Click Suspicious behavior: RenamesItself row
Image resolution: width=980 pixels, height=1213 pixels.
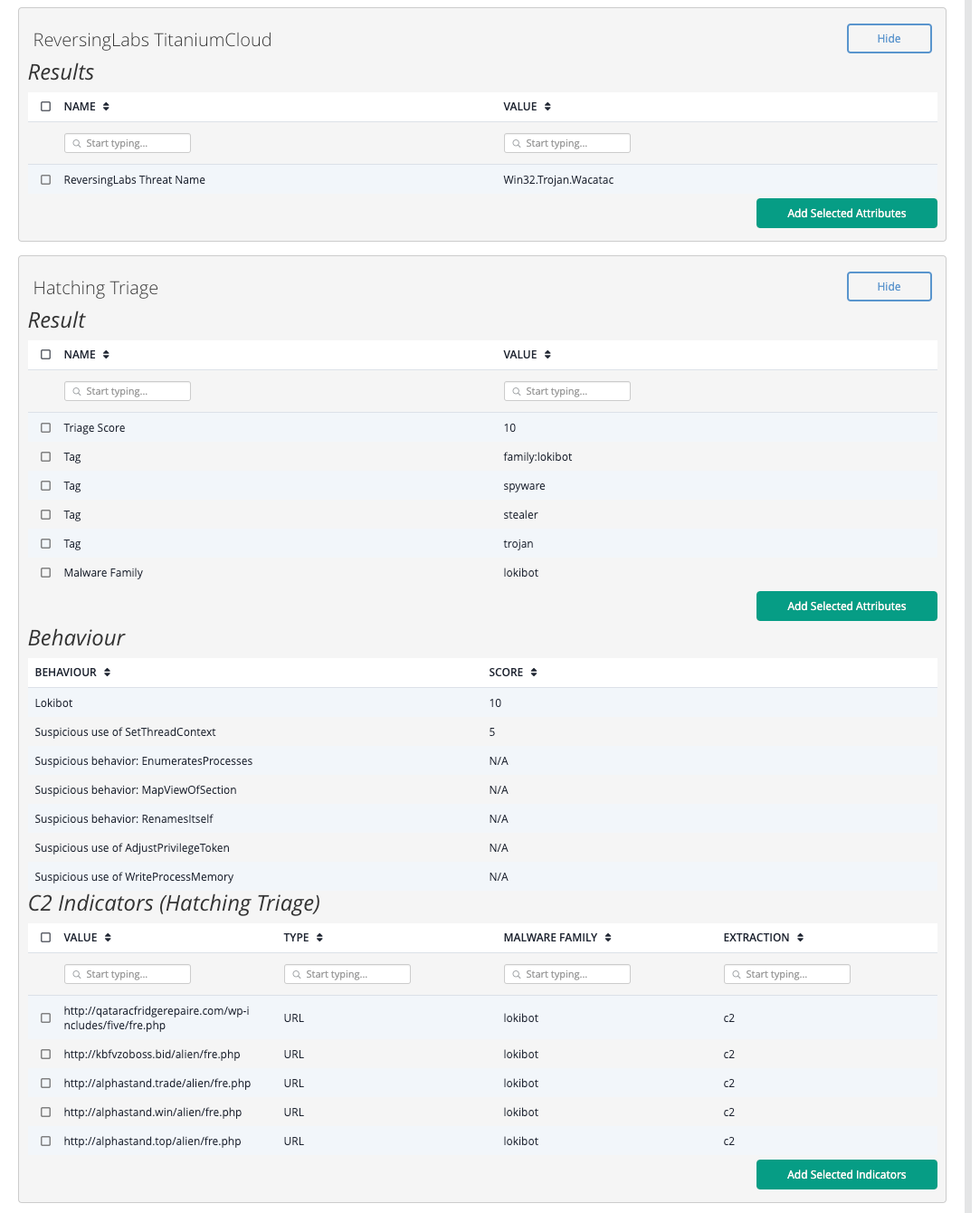point(482,819)
